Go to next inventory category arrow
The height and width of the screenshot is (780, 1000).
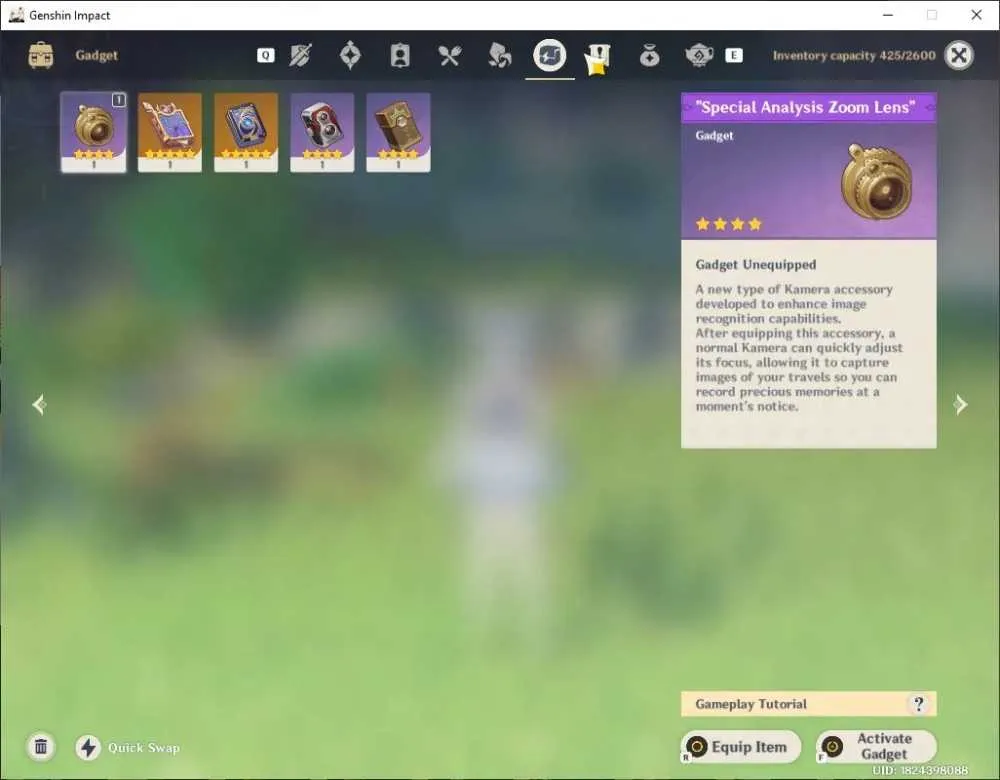pyautogui.click(x=960, y=404)
